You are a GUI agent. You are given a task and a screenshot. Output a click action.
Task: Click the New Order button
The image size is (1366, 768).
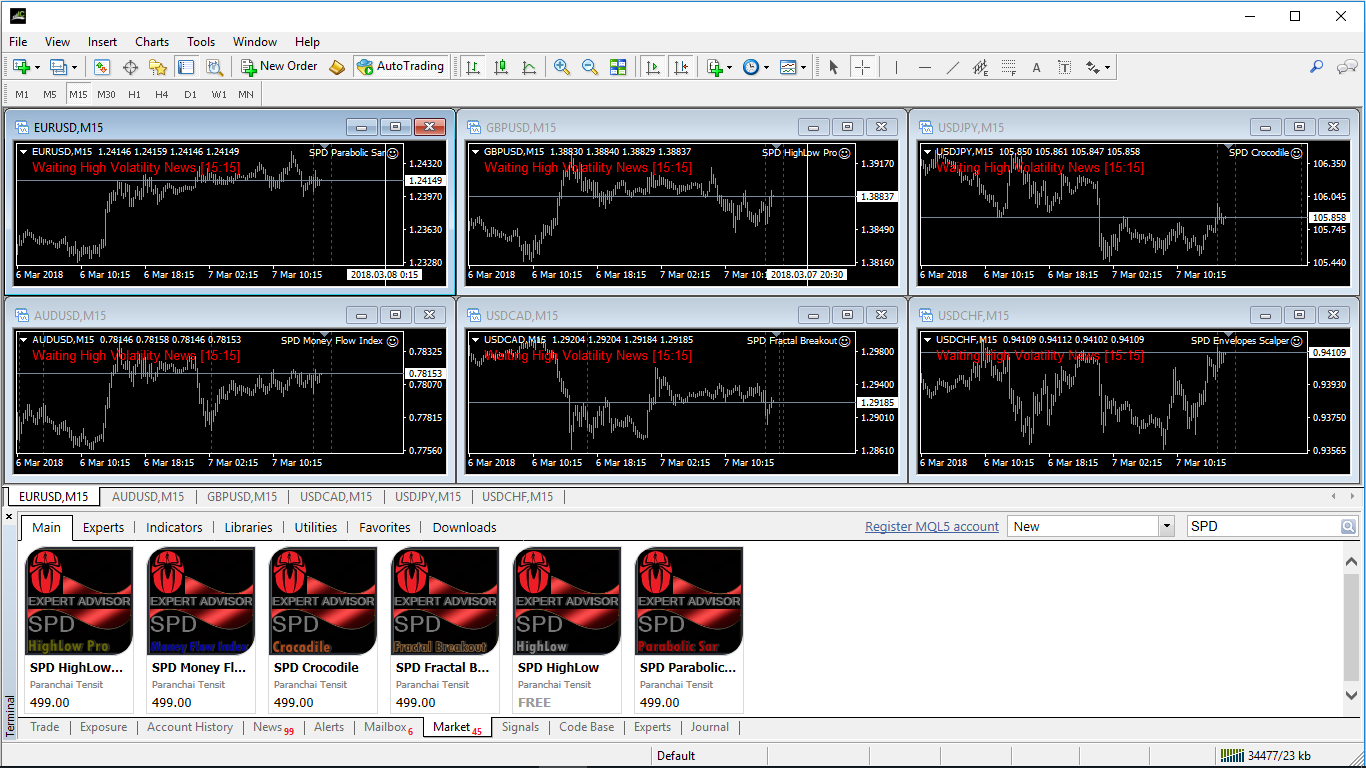pyautogui.click(x=279, y=67)
